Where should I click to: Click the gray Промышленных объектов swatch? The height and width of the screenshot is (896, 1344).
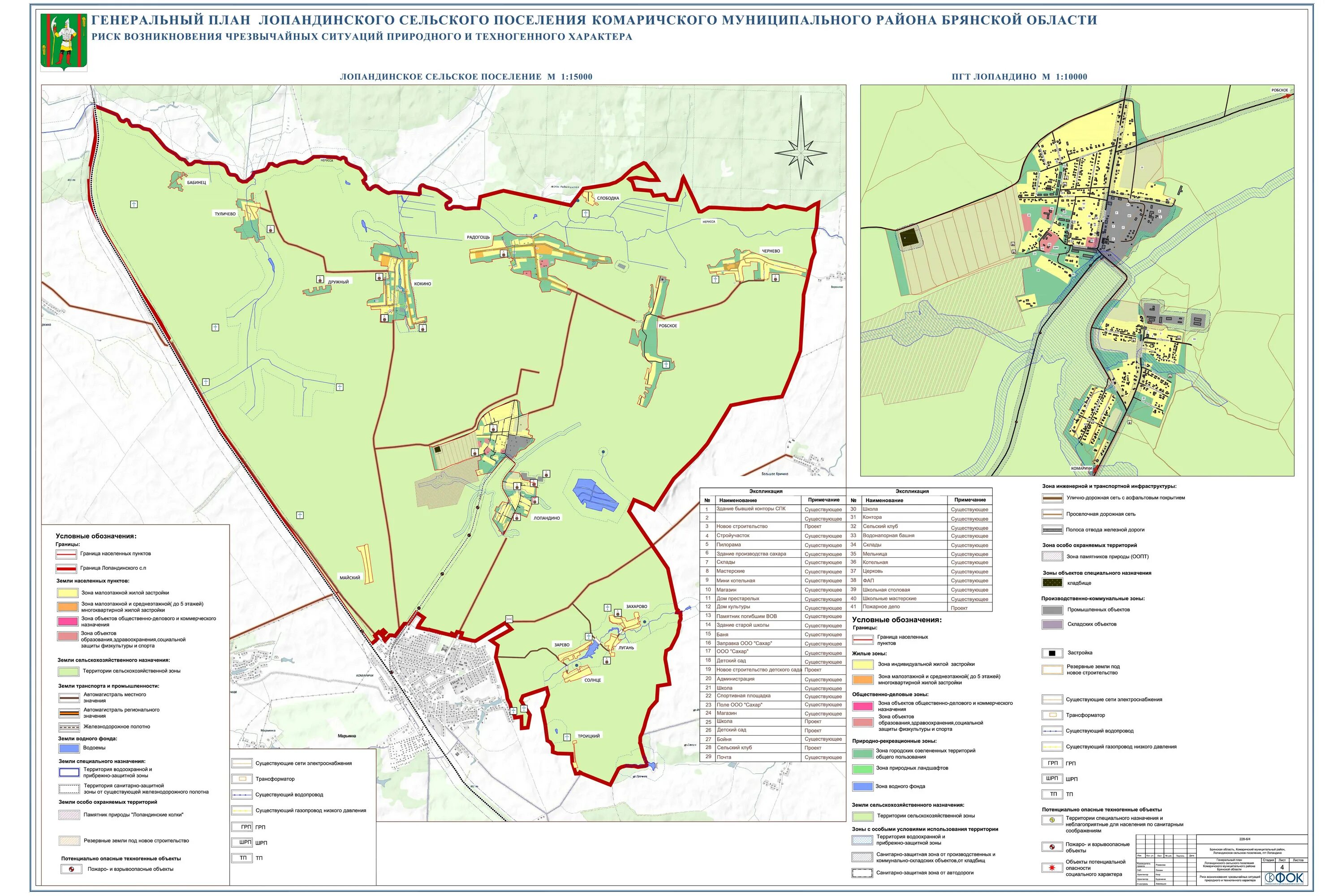[x=1052, y=610]
